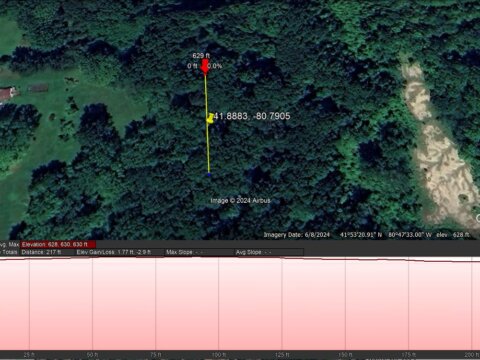
Task: Click the Imagery Date: 6/8/2024 text
Action: 297,235
